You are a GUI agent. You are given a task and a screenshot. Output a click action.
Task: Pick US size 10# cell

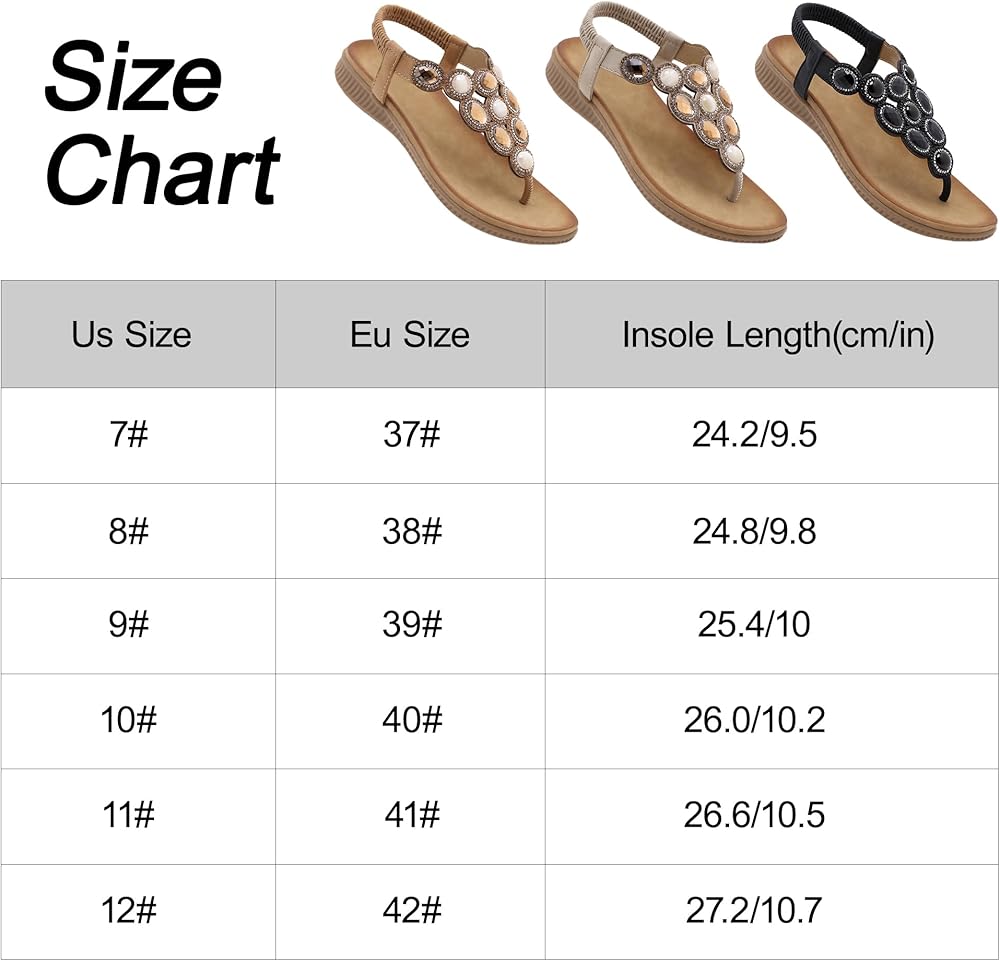pyautogui.click(x=129, y=720)
